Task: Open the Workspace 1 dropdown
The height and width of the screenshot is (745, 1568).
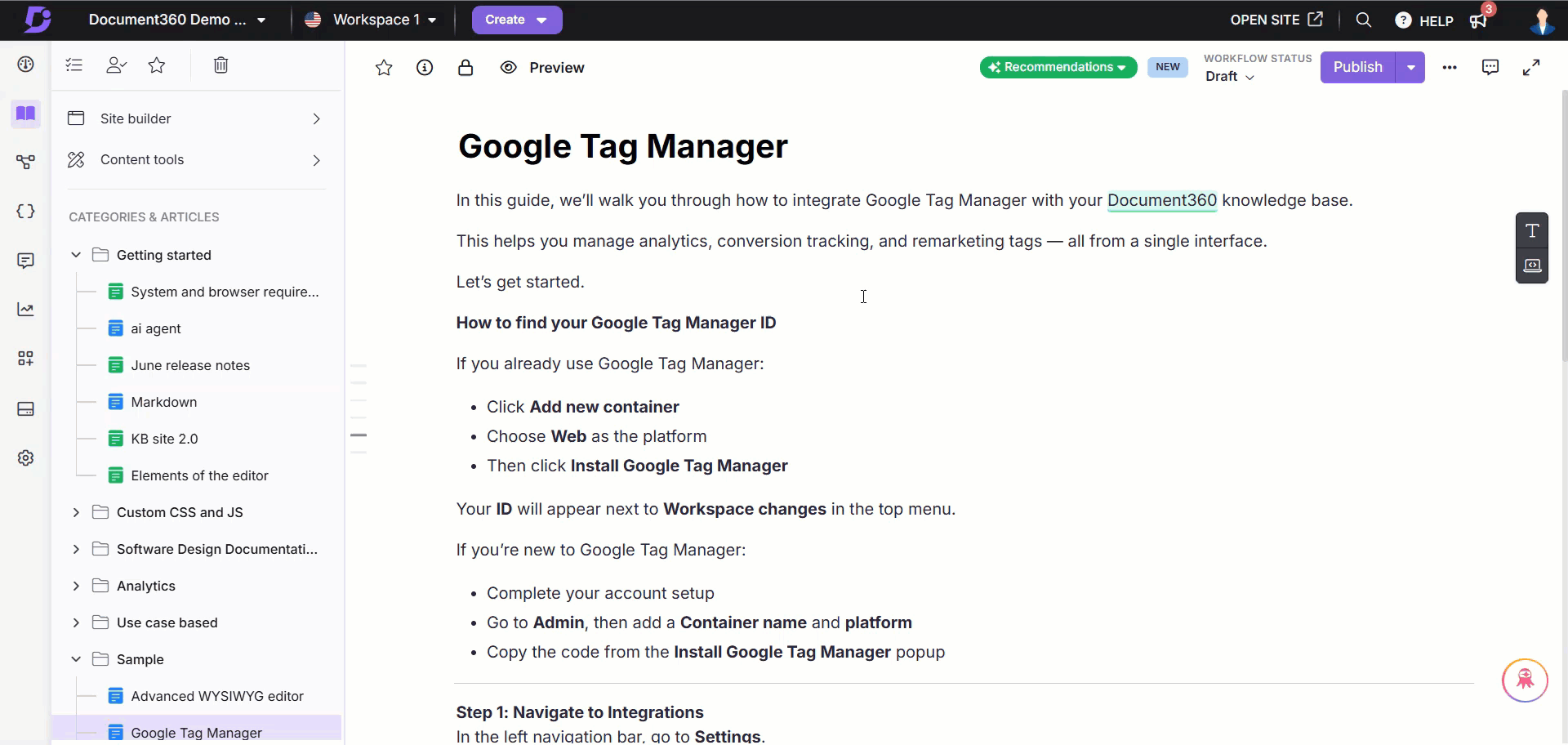Action: click(370, 20)
